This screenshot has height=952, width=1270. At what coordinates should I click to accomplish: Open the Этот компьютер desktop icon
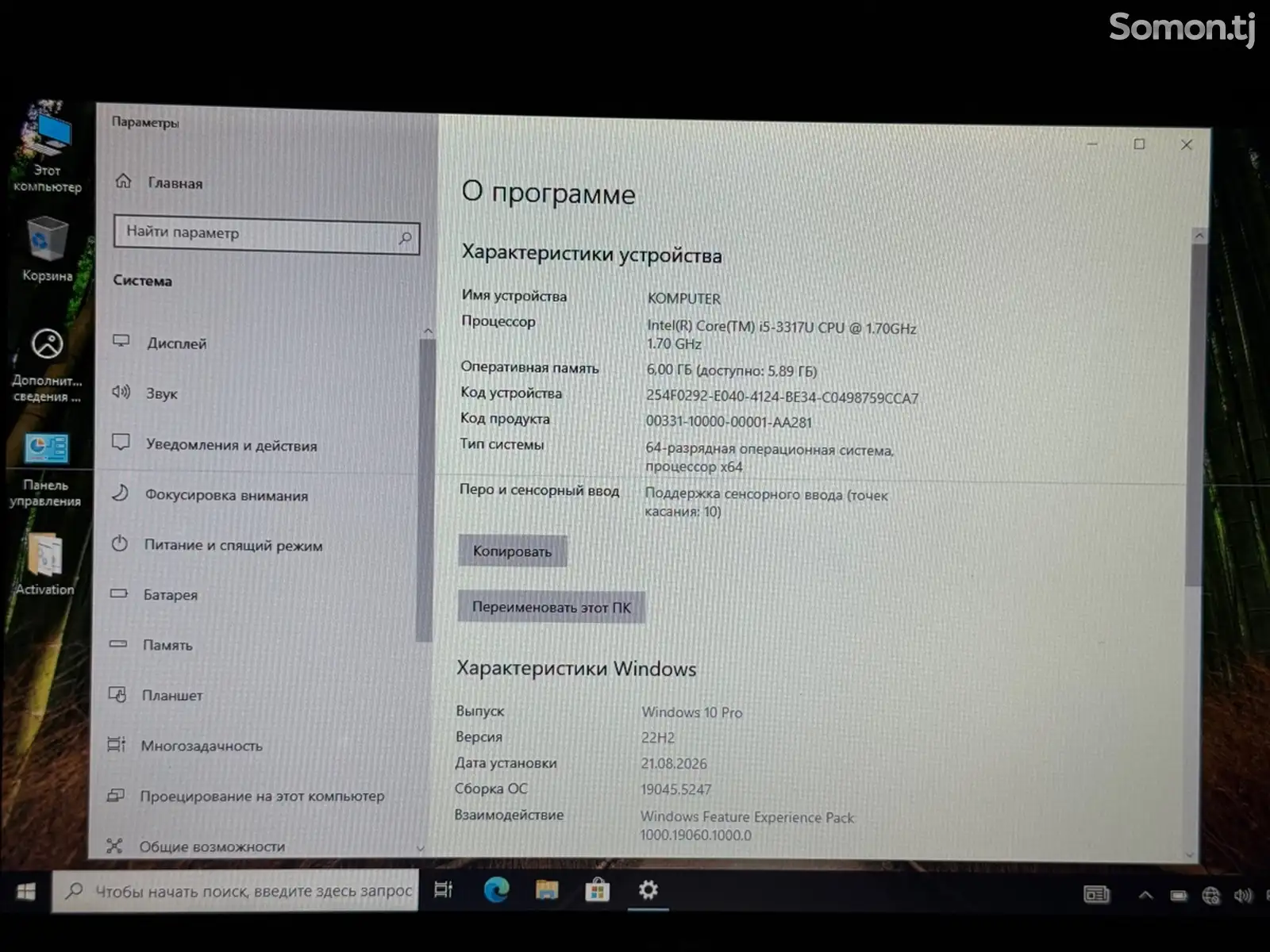47,149
